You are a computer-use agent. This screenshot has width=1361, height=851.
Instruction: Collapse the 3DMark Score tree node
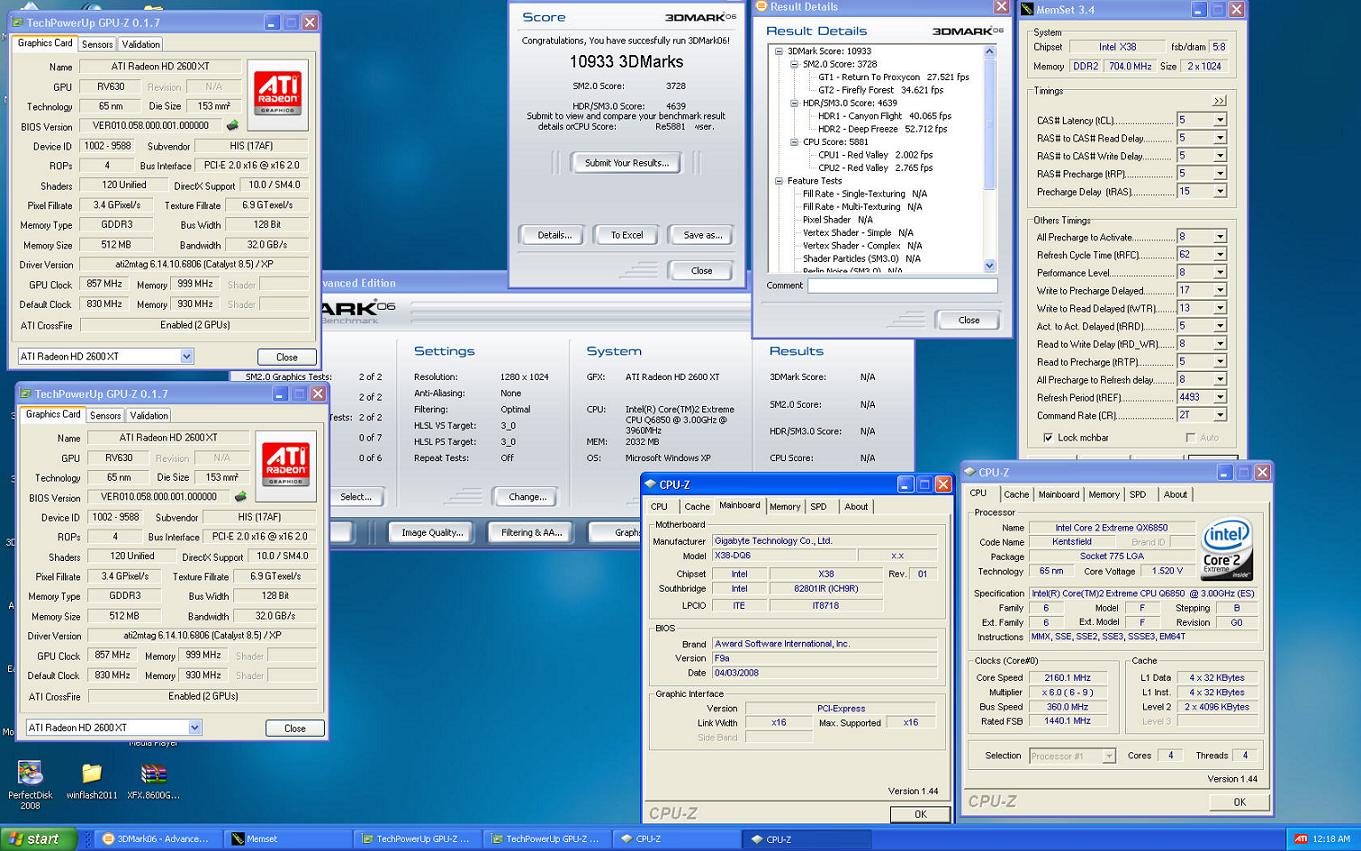[x=778, y=51]
